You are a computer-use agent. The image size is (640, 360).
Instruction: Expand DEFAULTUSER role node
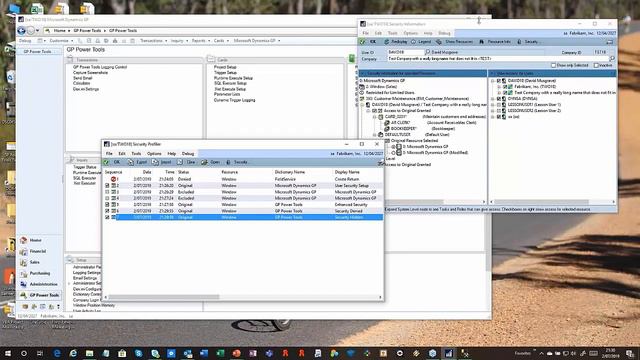coord(375,135)
